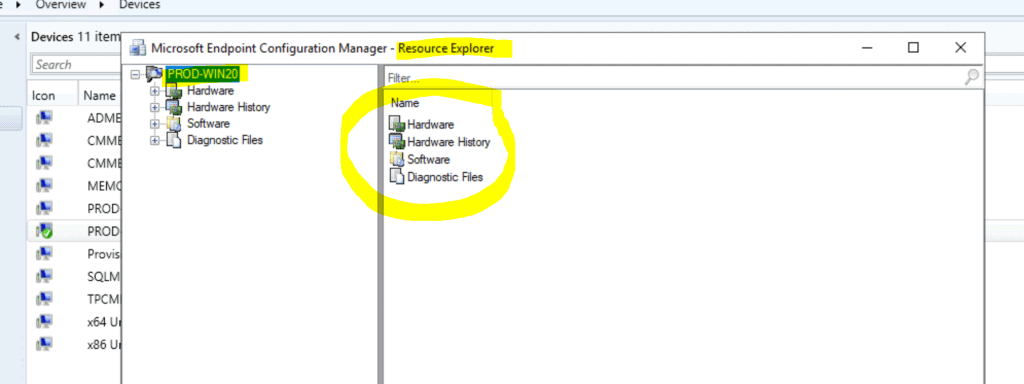Expand the Diagnostic Files tree node
The width and height of the screenshot is (1024, 384).
click(155, 140)
